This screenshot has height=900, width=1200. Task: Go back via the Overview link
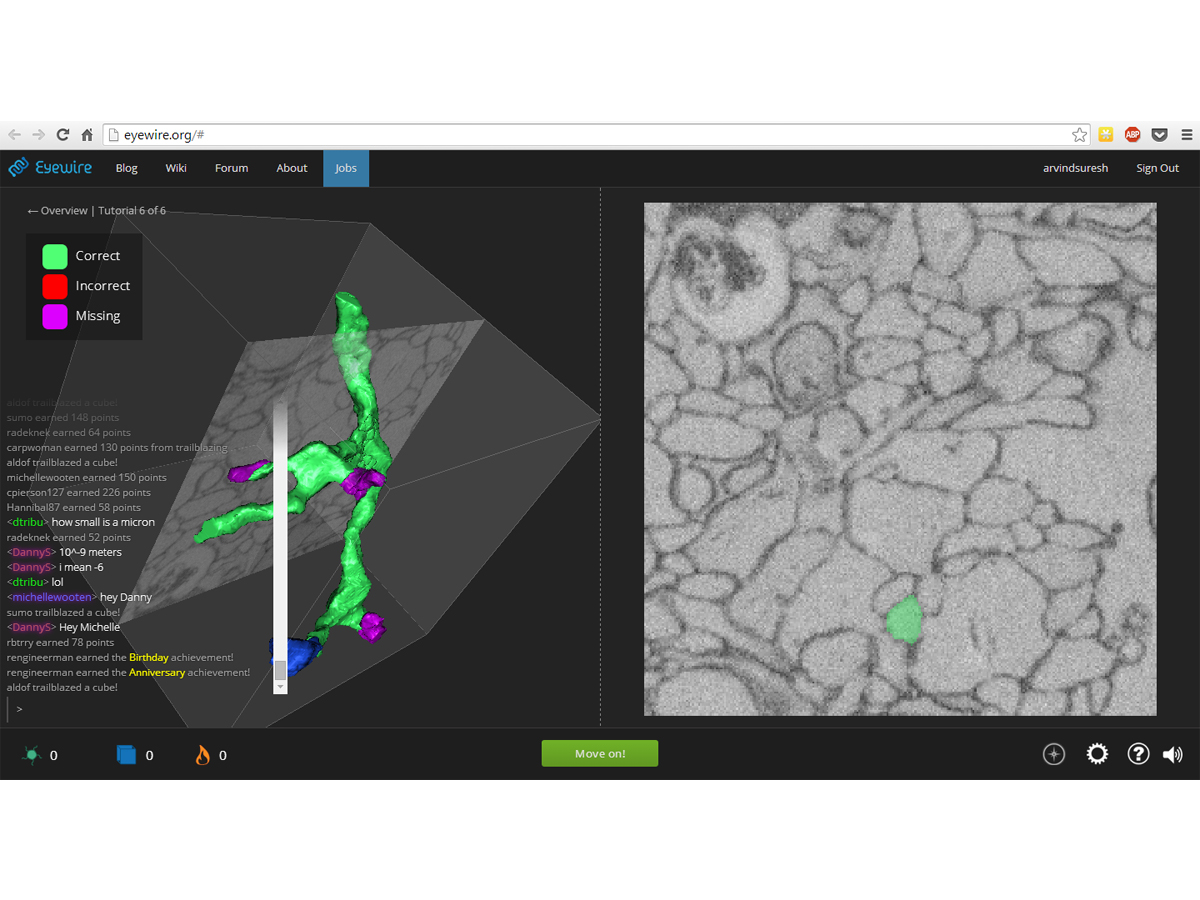(58, 211)
